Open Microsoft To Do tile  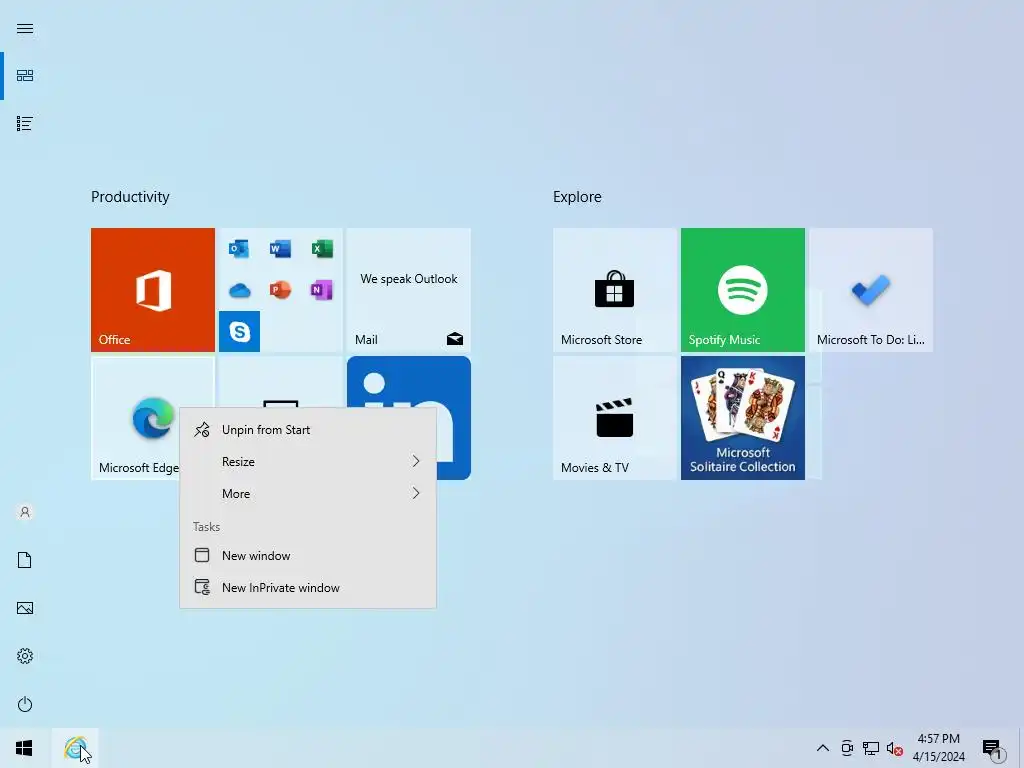(871, 290)
